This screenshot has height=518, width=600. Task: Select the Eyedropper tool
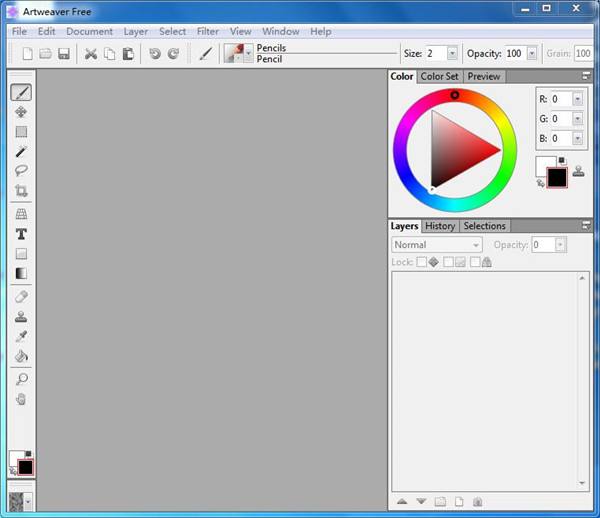click(21, 337)
